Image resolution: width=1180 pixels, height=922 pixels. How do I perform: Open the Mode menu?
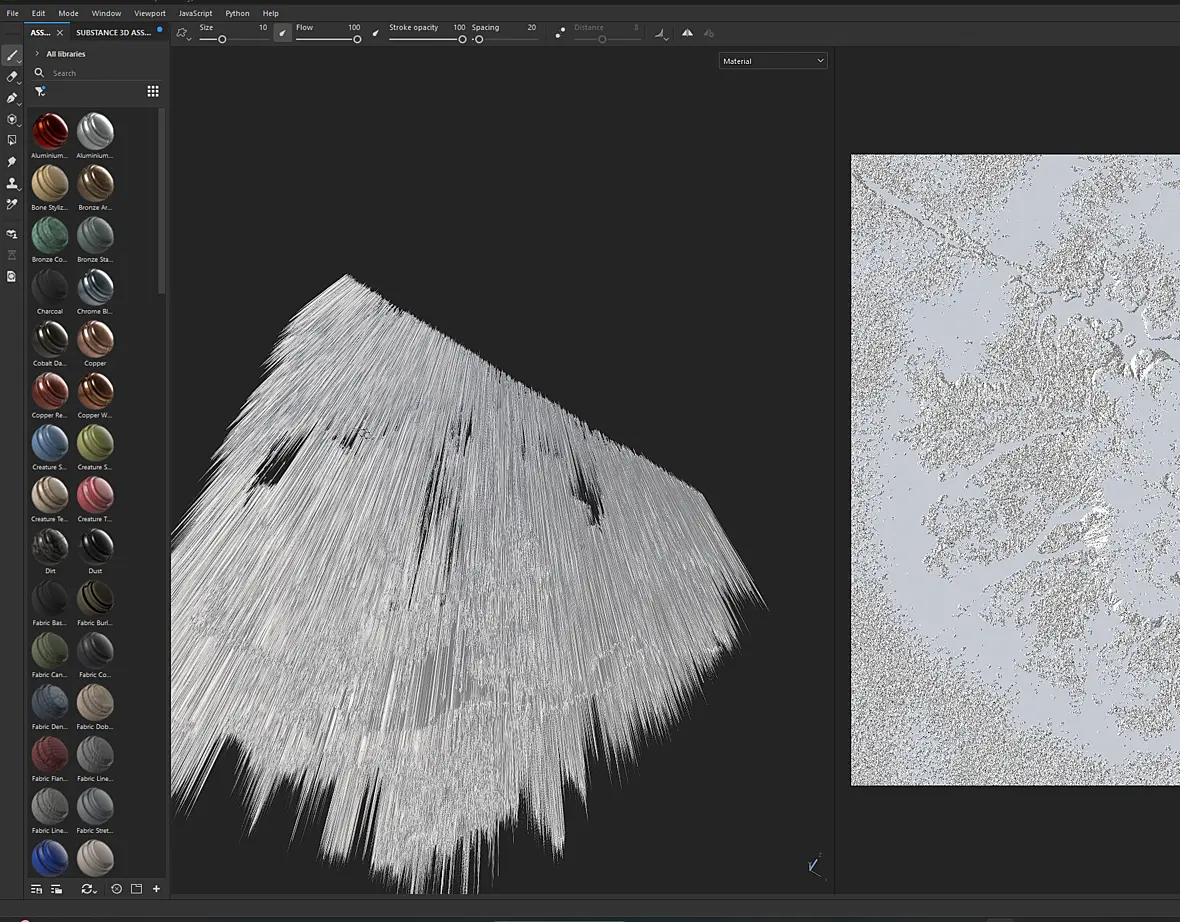[68, 13]
